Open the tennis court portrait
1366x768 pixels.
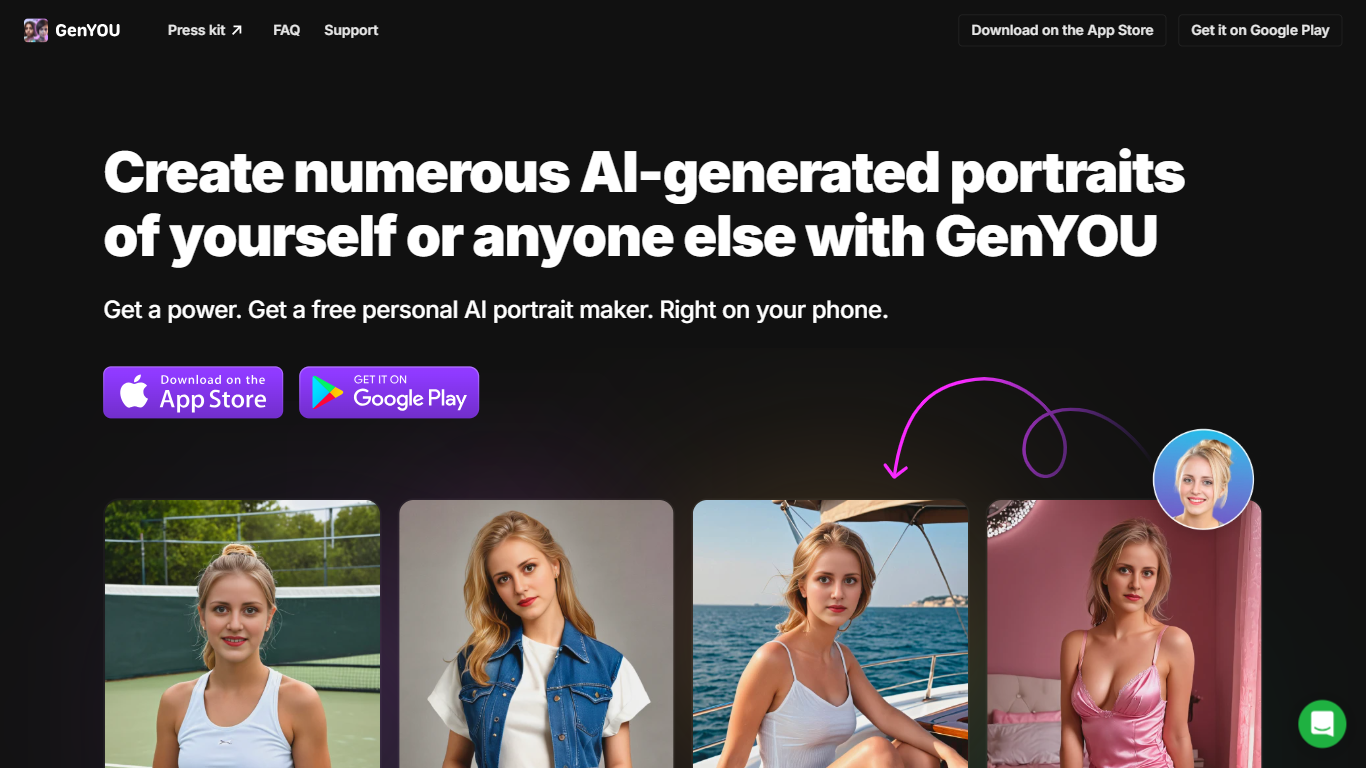[x=242, y=634]
